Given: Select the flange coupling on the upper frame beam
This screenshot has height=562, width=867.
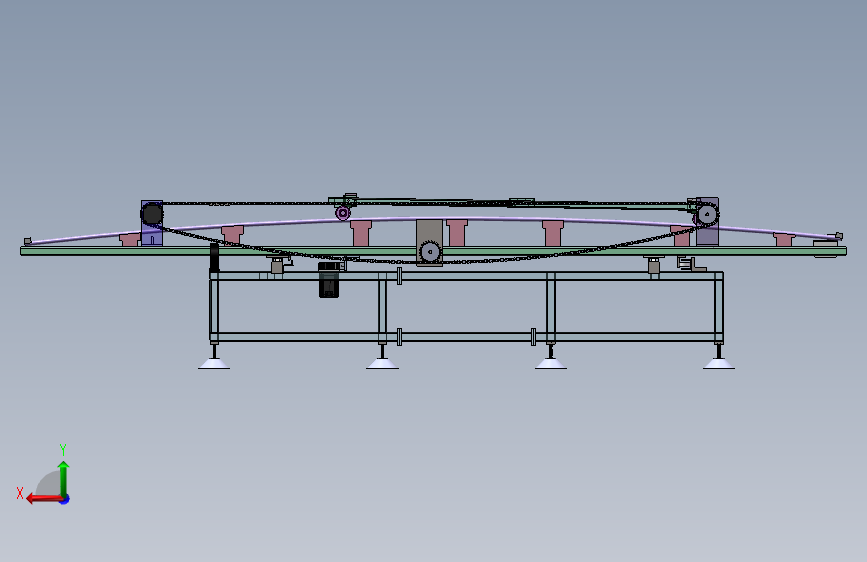Looking at the screenshot, I should 399,275.
